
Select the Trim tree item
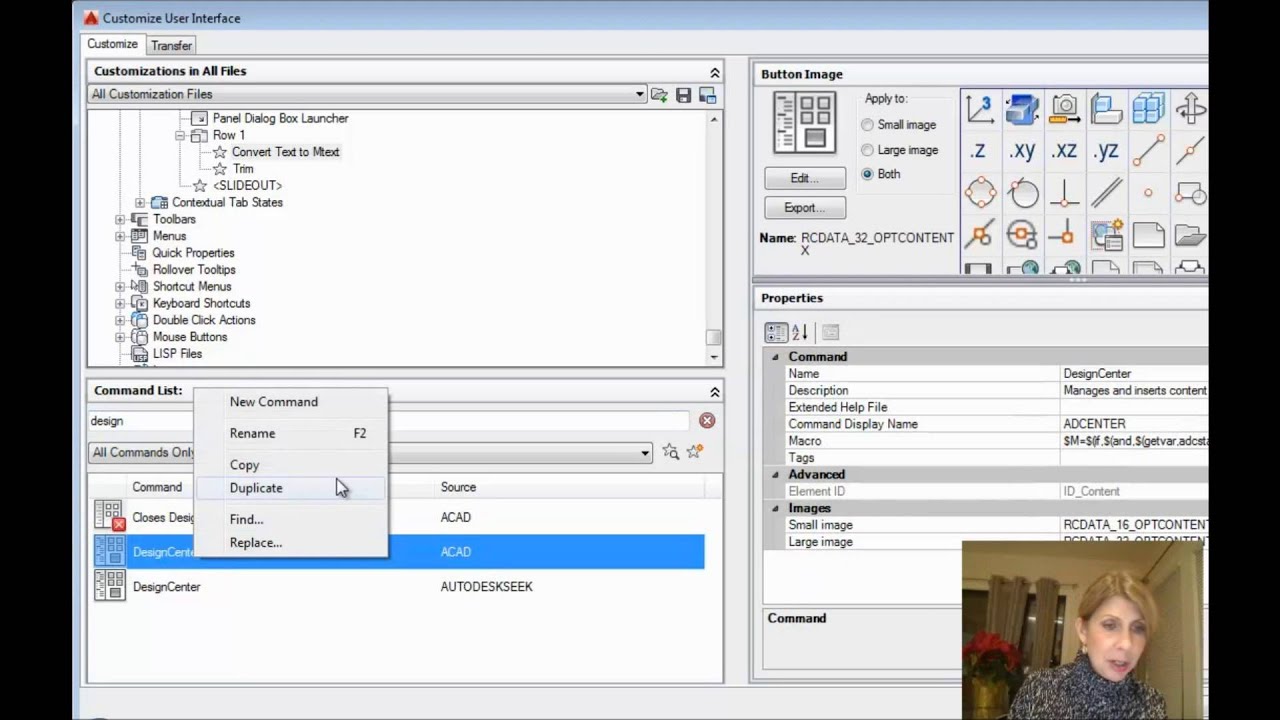[243, 169]
